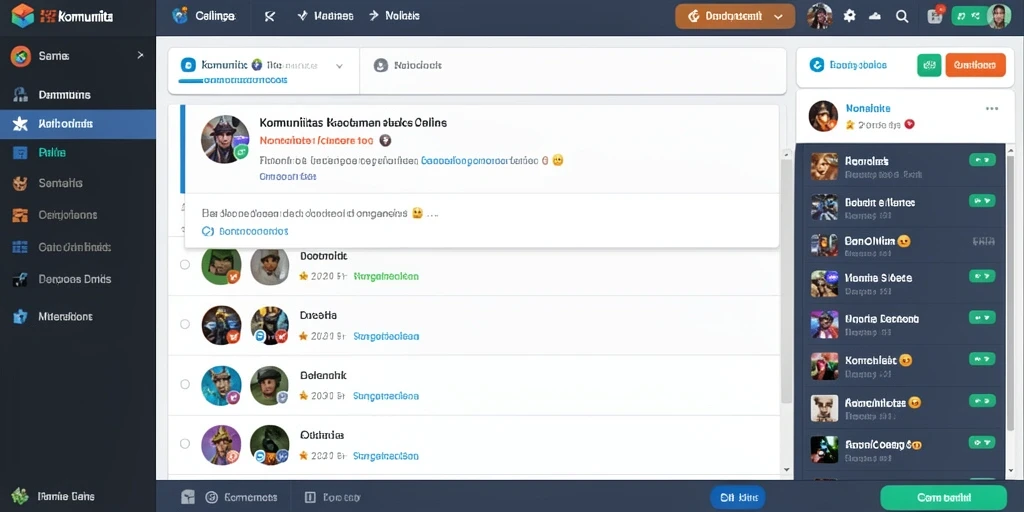Click the K icon in top bar
Viewport: 1024px width, 512px height.
click(x=270, y=16)
